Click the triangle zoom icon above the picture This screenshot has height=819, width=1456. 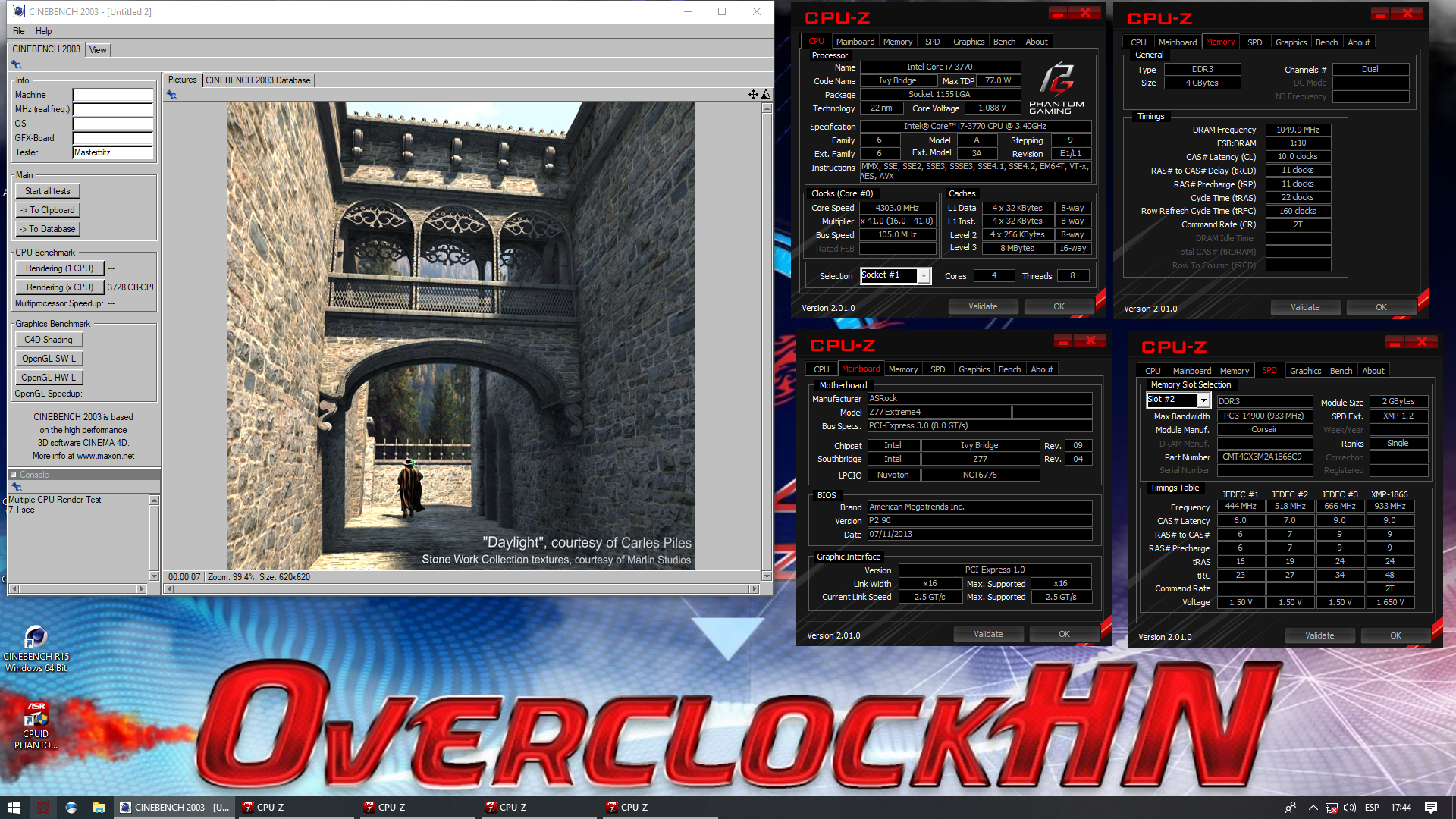coord(766,95)
